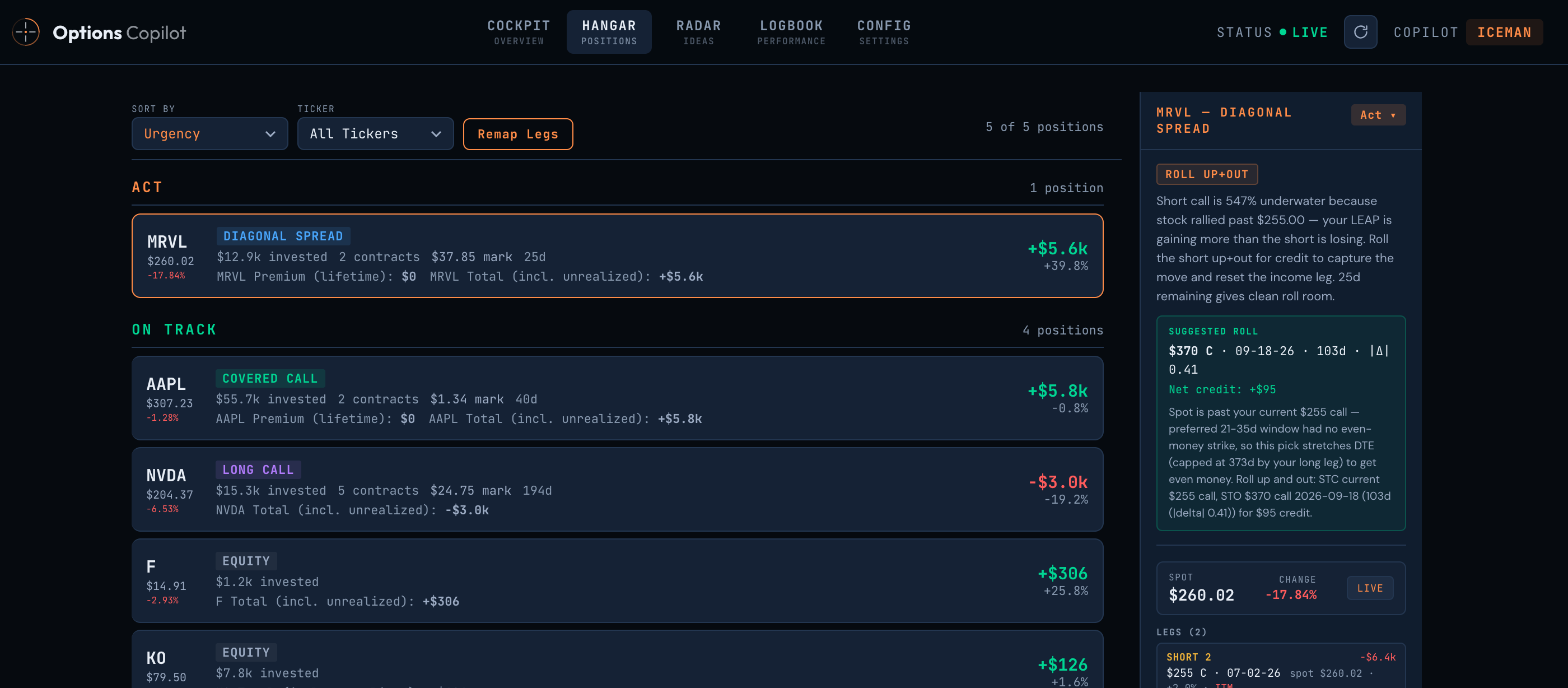Image resolution: width=1568 pixels, height=688 pixels.
Task: Click the ICEMAN copilot badge
Action: (1504, 32)
